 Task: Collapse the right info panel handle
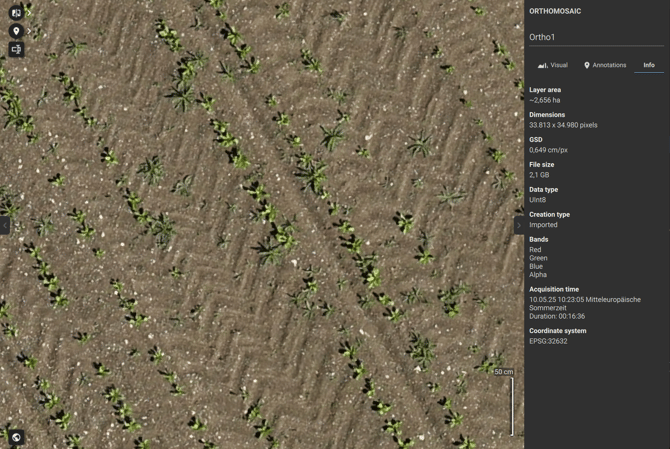click(x=518, y=225)
